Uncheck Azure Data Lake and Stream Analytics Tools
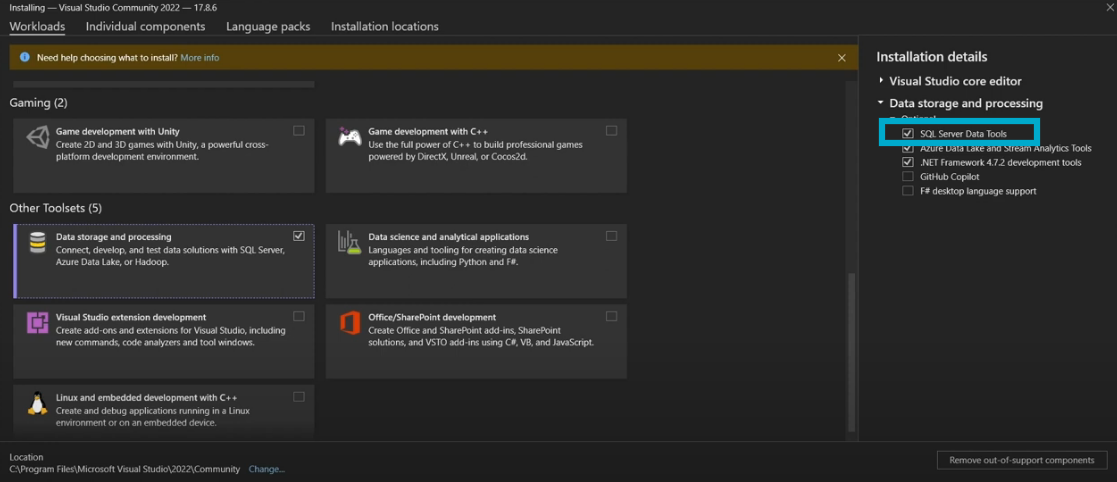The height and width of the screenshot is (482, 1117). pos(908,148)
